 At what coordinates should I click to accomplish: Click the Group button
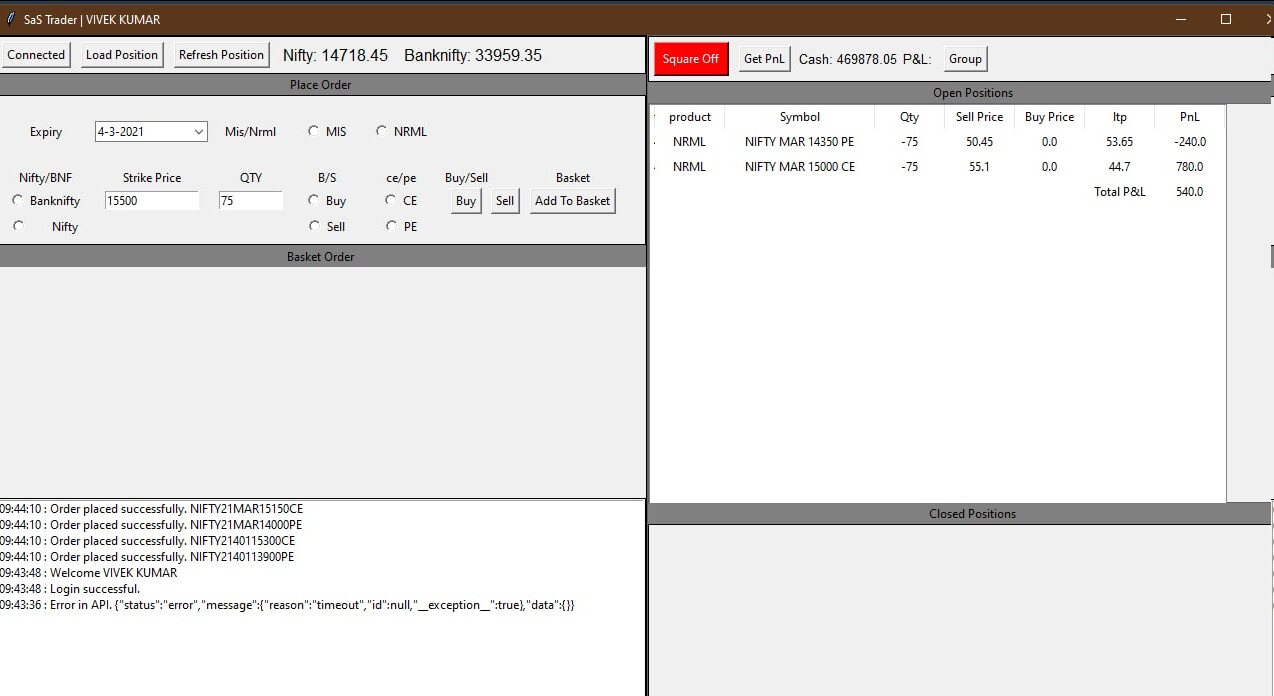coord(965,59)
